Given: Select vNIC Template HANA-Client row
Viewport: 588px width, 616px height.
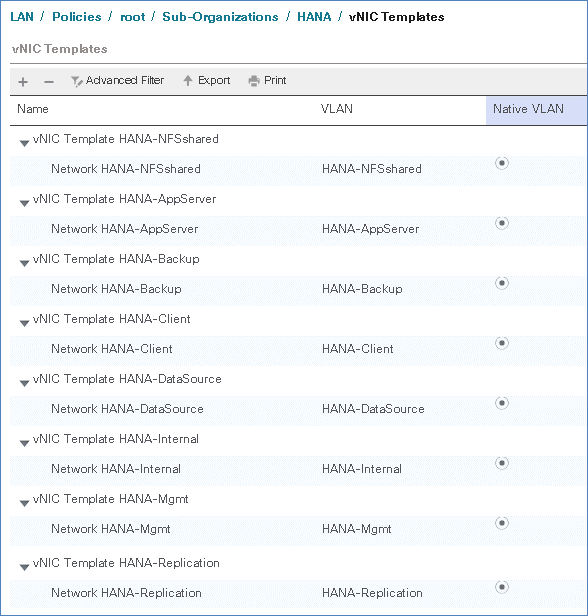Looking at the screenshot, I should 299,319.
